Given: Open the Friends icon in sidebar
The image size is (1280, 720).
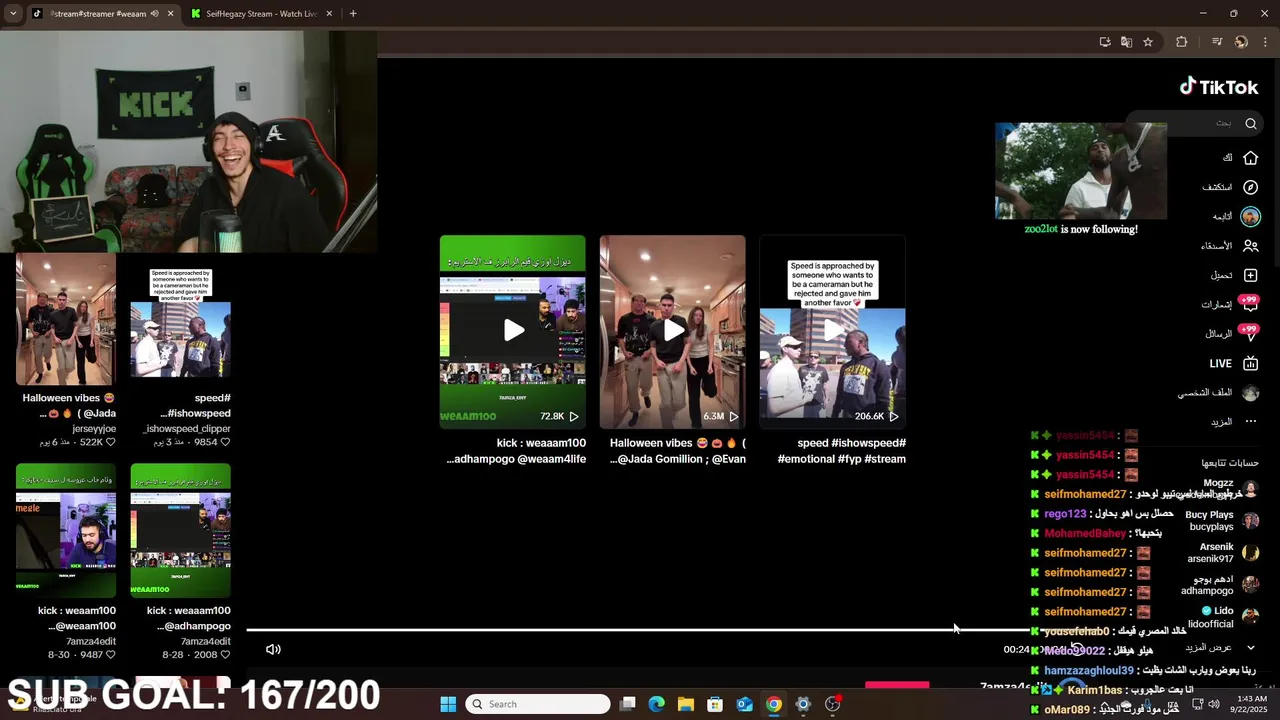Looking at the screenshot, I should click(x=1250, y=246).
